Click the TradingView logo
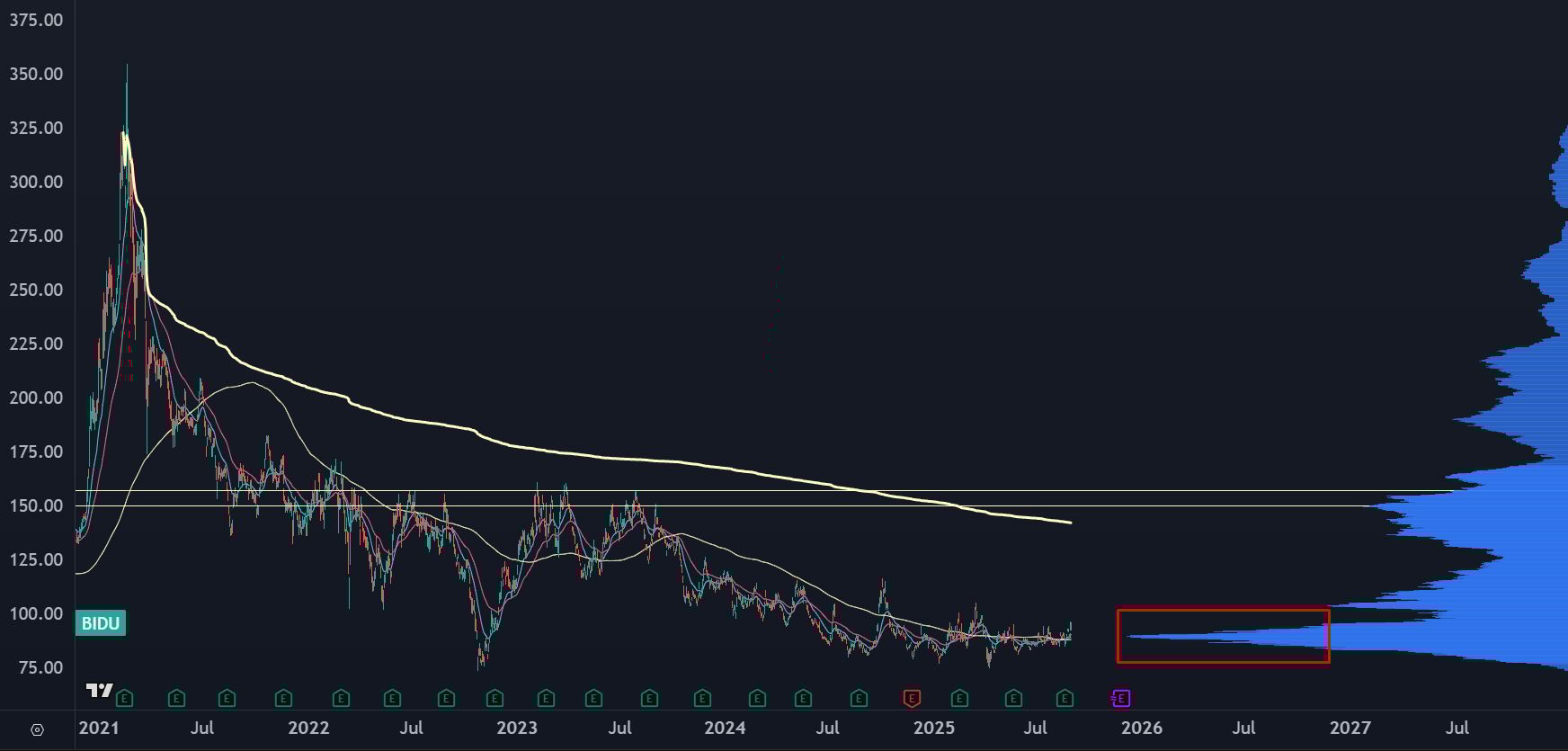The height and width of the screenshot is (751, 1568). 99,691
